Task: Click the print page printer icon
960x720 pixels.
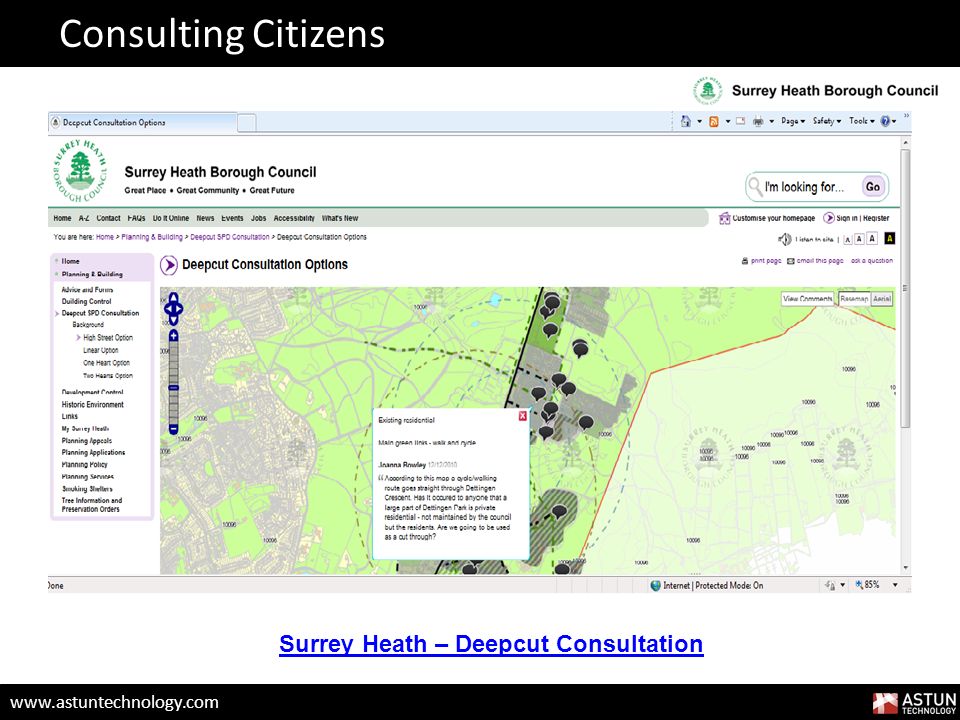Action: coord(744,261)
